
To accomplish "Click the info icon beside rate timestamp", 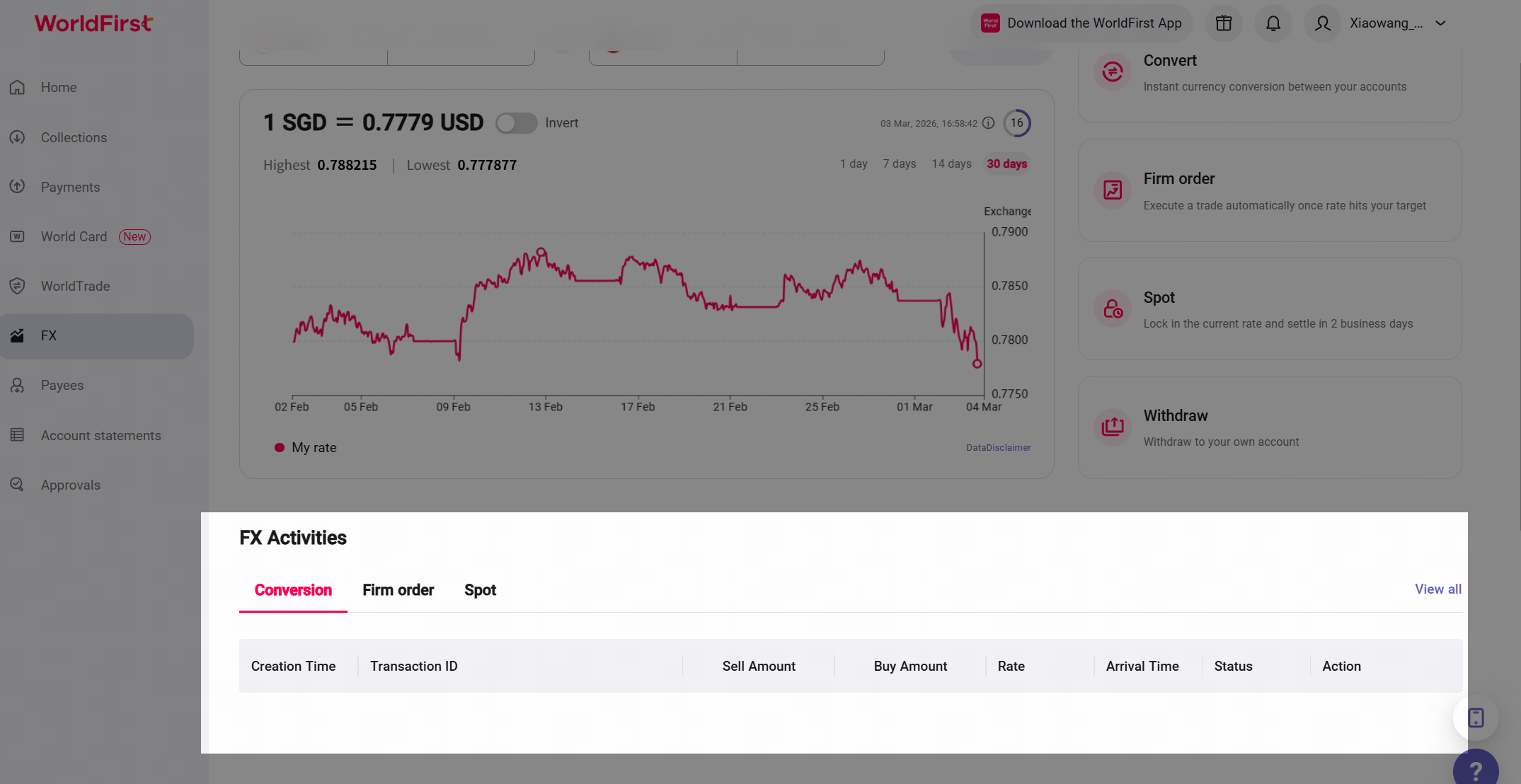I will click(x=989, y=123).
